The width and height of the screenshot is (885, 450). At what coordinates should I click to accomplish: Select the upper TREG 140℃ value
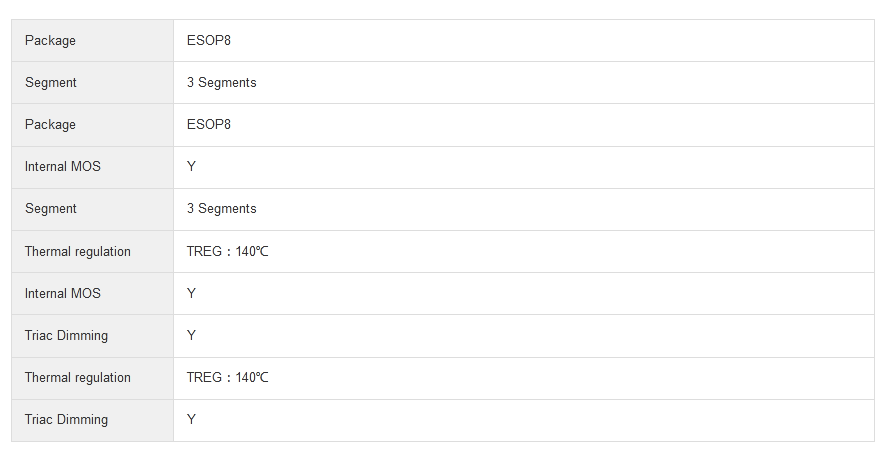coord(227,252)
